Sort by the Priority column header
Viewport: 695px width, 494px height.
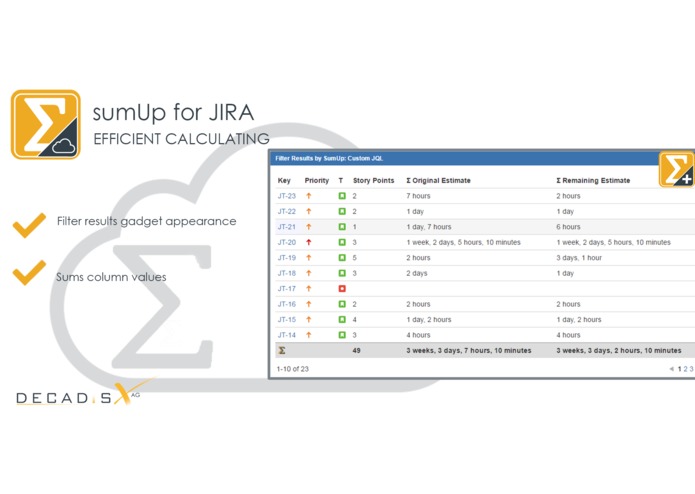click(x=317, y=180)
